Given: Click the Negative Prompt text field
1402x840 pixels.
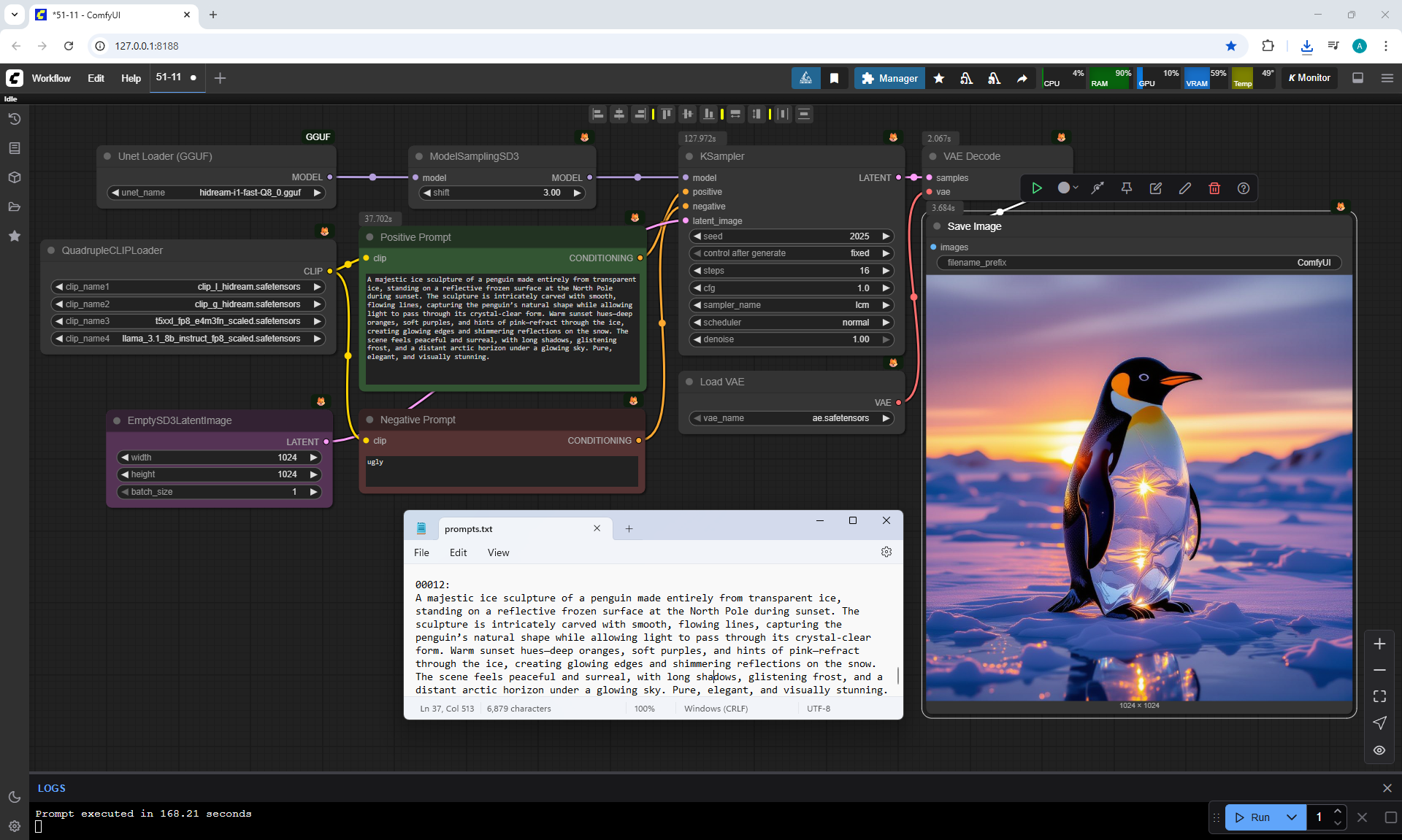Looking at the screenshot, I should tap(502, 471).
